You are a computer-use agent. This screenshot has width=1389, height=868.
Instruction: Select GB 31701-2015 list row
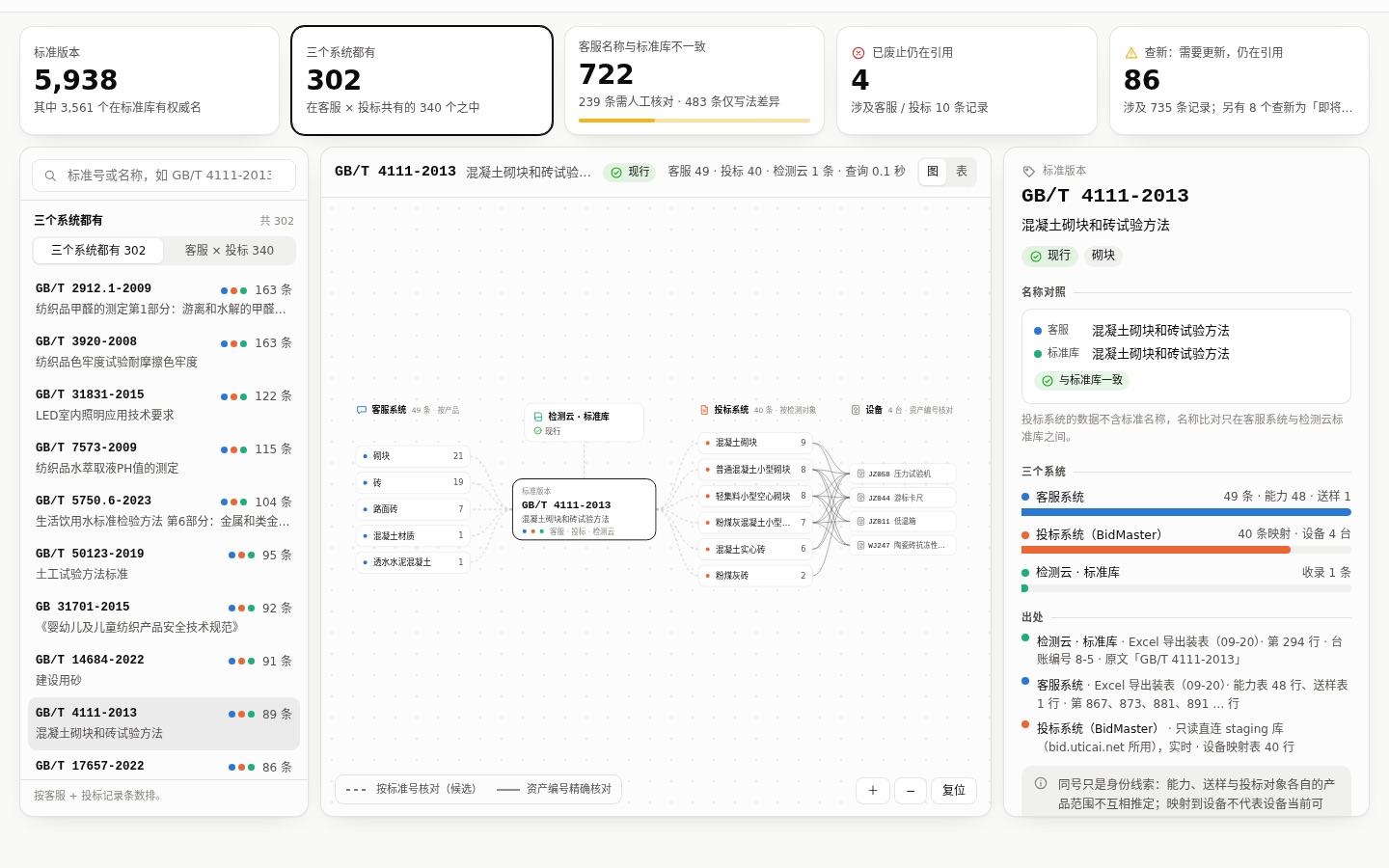pos(164,617)
